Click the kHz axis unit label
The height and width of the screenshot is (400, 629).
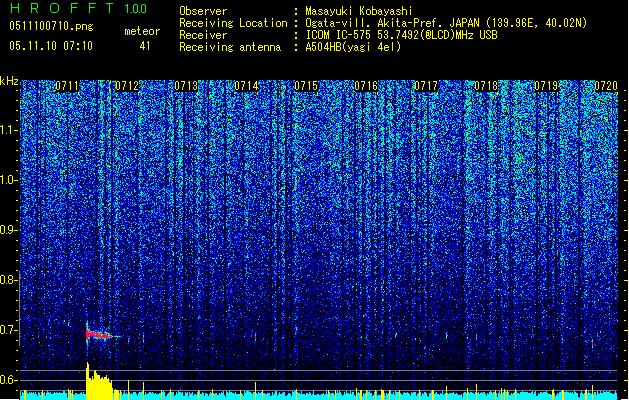pos(9,81)
